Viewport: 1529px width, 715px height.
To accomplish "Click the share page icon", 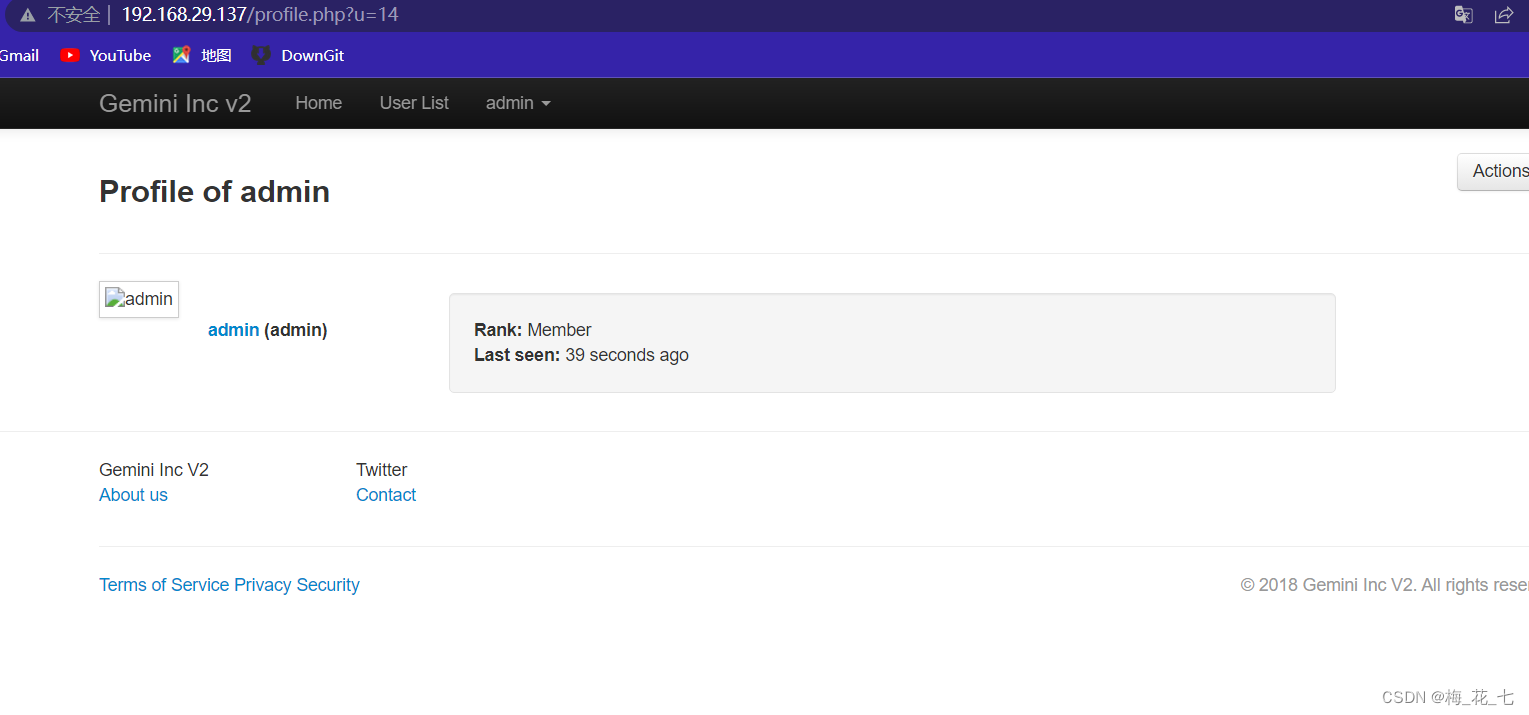I will tap(1503, 15).
